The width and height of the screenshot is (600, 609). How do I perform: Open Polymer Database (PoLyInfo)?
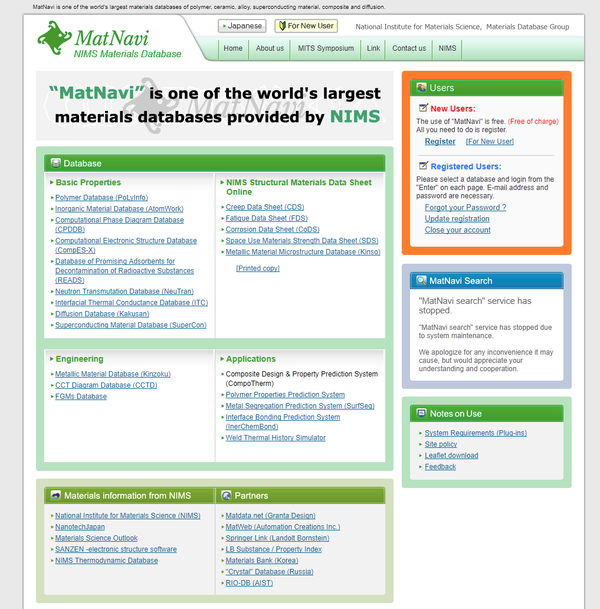tap(101, 198)
